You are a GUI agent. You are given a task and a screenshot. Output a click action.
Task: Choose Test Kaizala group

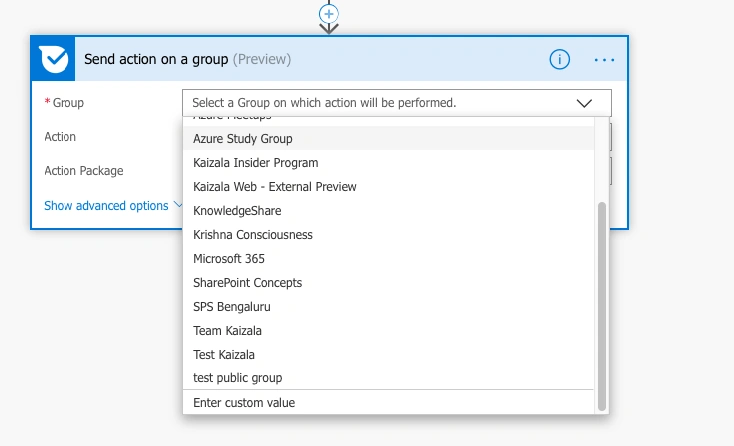[389, 354]
